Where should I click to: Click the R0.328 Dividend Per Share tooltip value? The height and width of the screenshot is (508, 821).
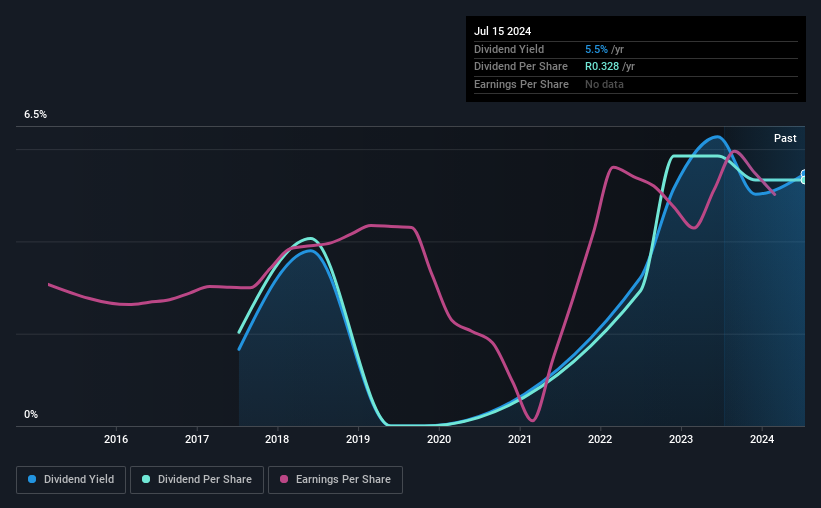click(602, 67)
